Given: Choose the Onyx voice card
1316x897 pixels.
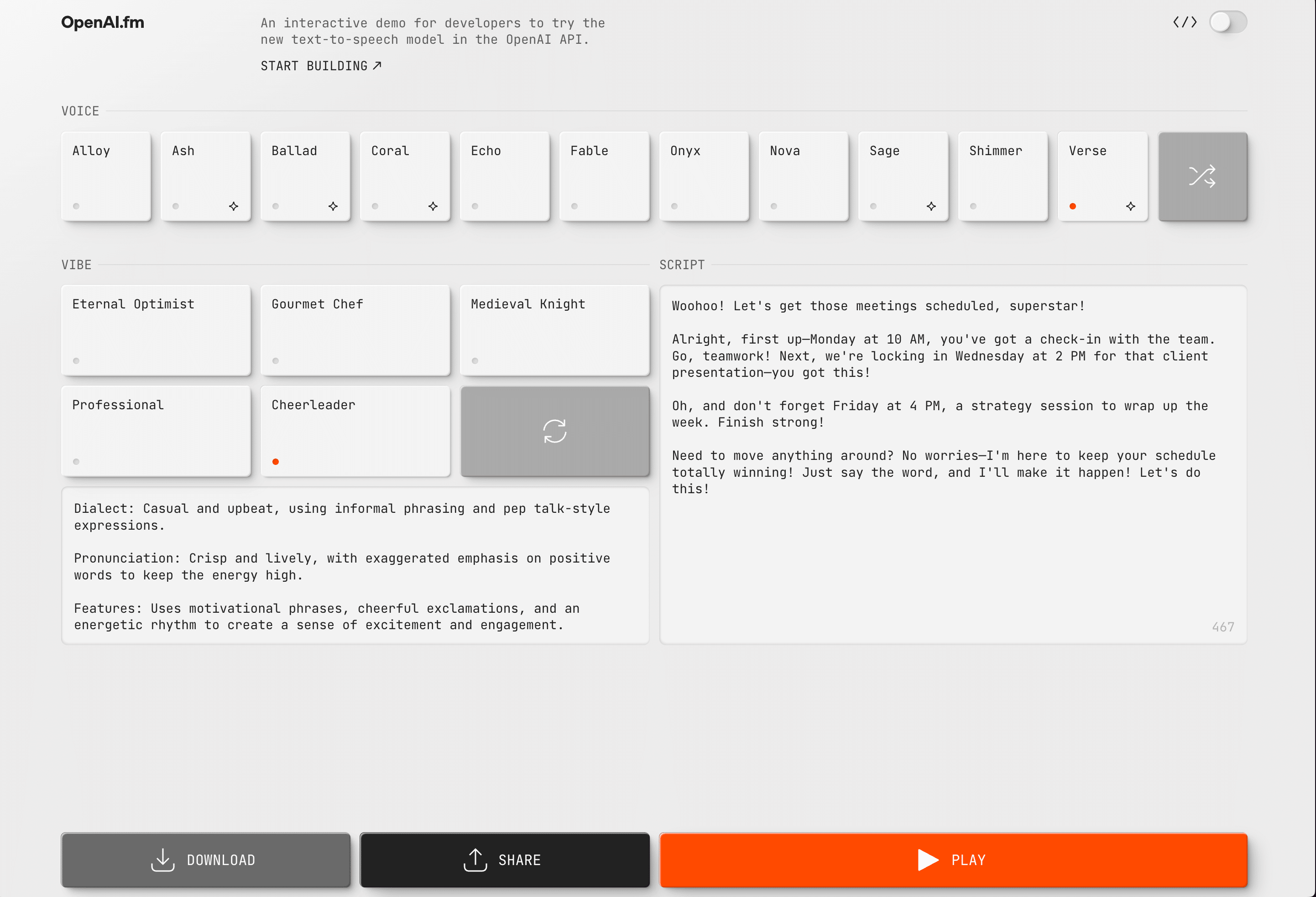Looking at the screenshot, I should coord(704,176).
